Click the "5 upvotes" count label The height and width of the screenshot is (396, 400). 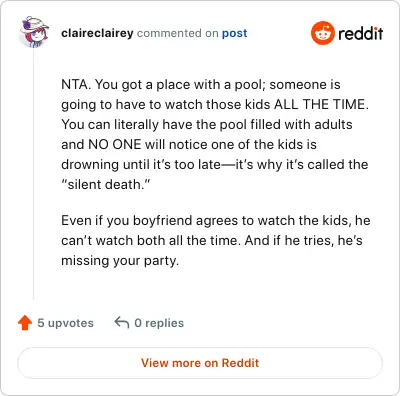65,323
